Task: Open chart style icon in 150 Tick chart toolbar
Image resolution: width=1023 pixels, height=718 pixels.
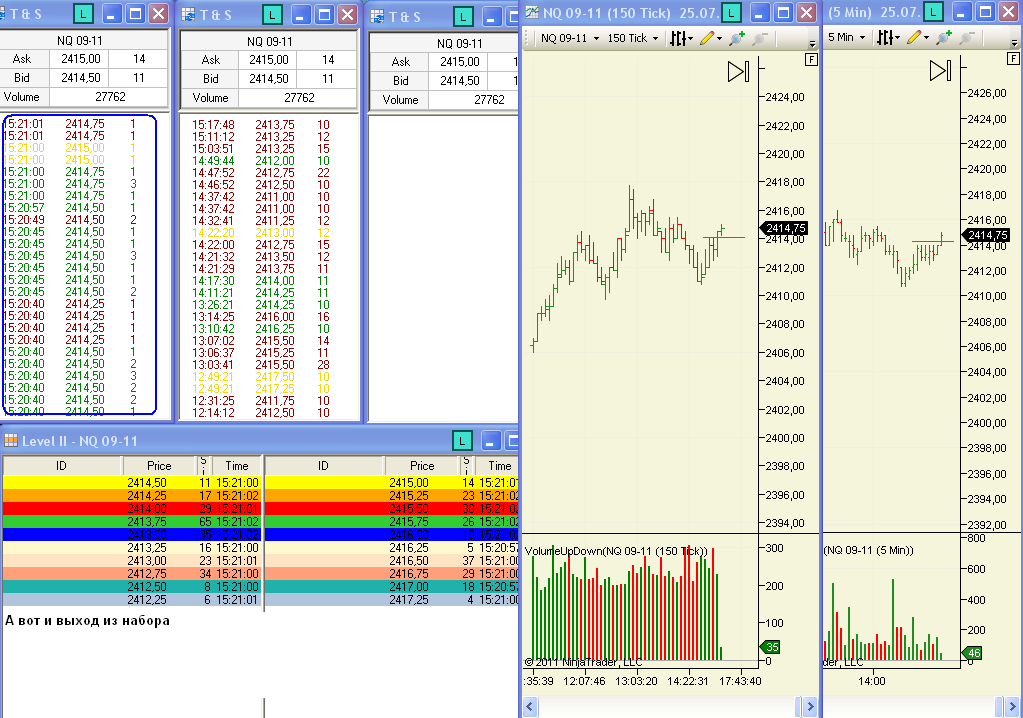Action: (680, 38)
